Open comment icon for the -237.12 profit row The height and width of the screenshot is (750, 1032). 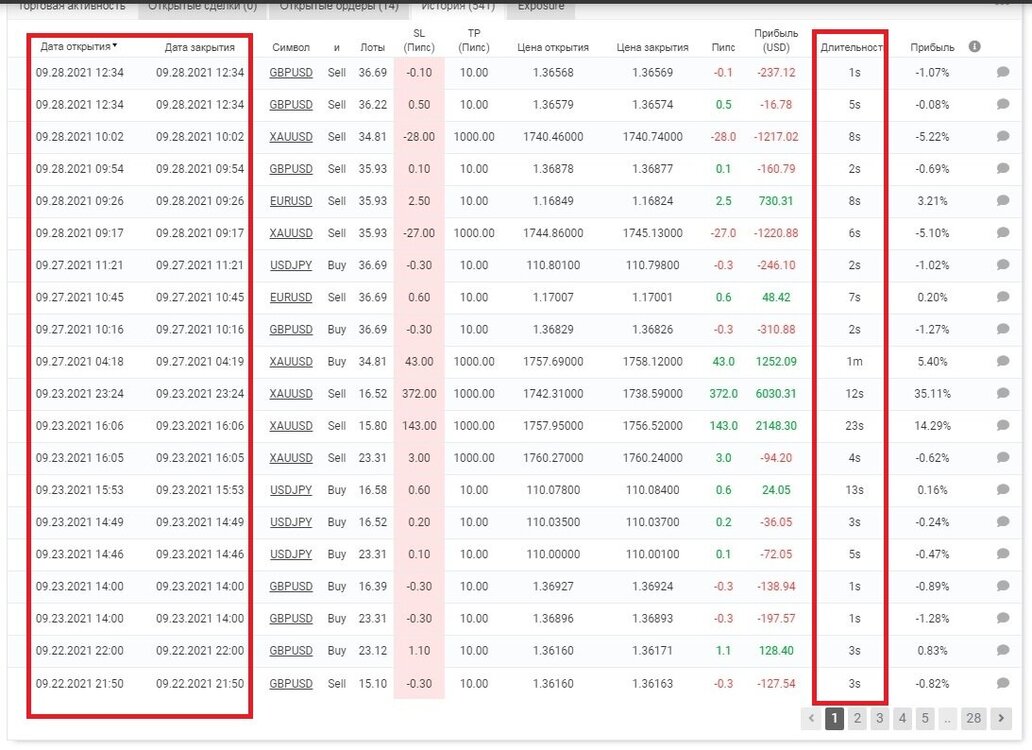[1003, 72]
